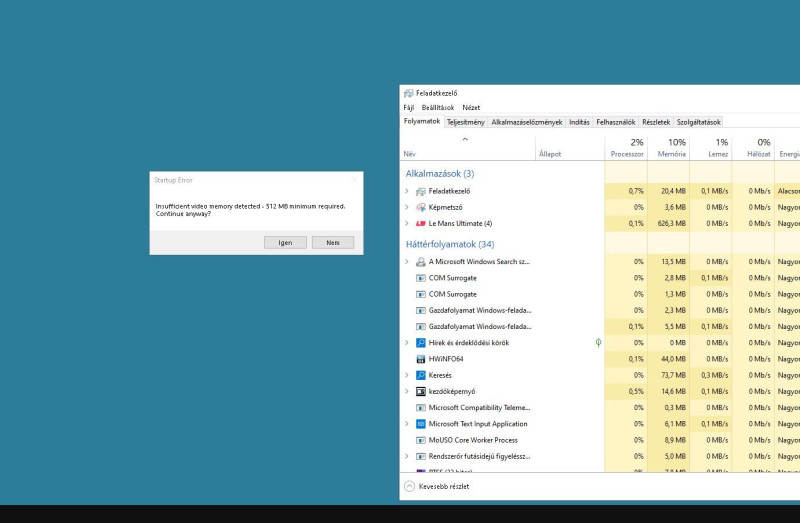The image size is (800, 523).
Task: Switch to the Részletek tab
Action: (x=656, y=122)
